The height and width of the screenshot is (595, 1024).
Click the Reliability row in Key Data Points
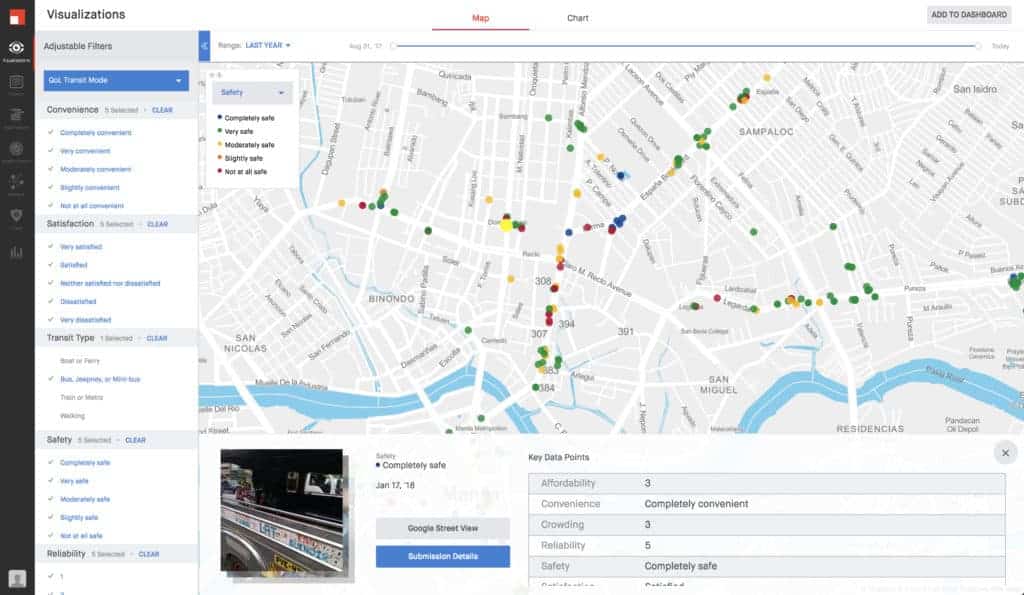click(x=767, y=545)
